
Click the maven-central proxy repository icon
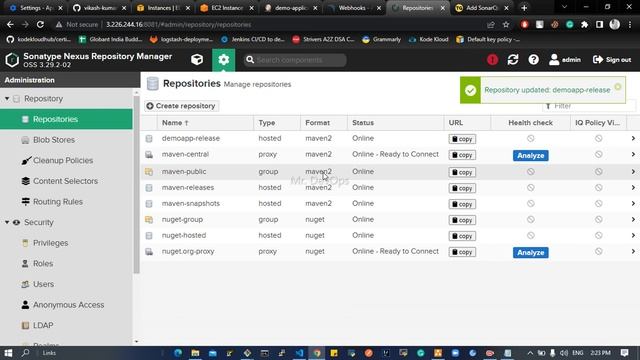tap(149, 155)
